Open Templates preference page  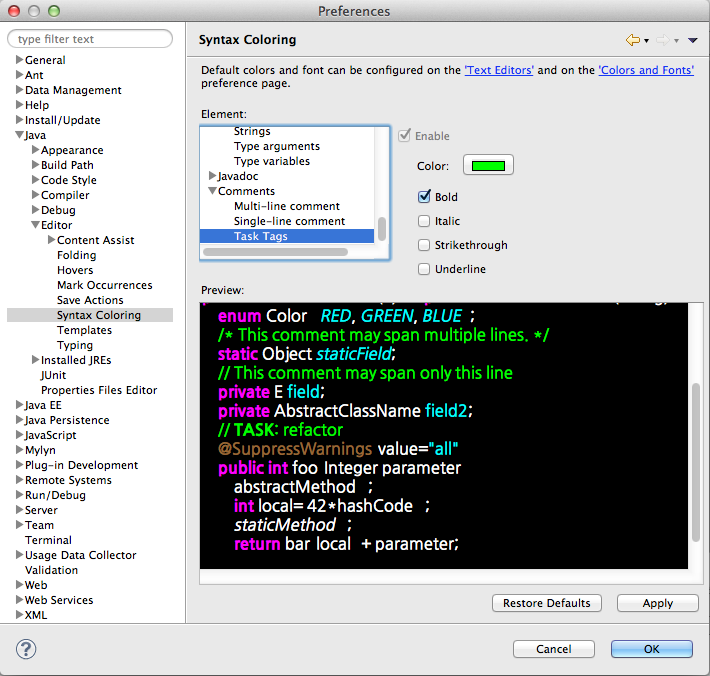tap(84, 330)
